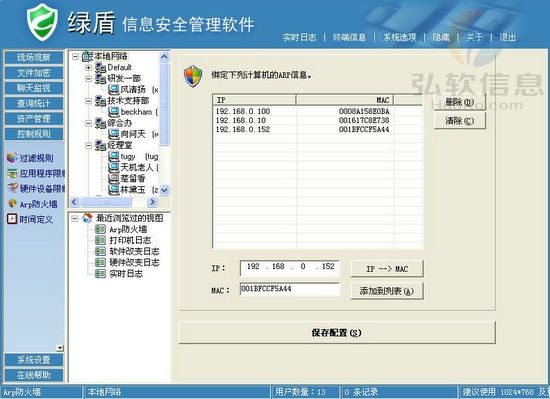
Task: Open the 过滤规则 filter rules icon
Action: pos(12,158)
